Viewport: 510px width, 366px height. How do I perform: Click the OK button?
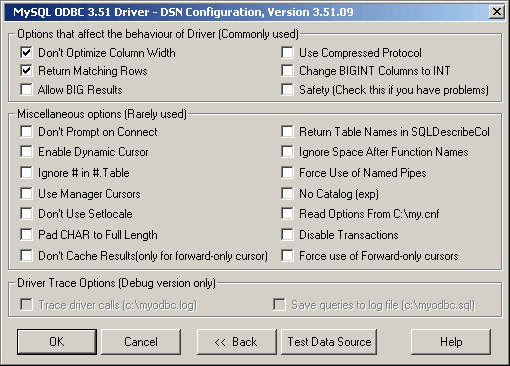(57, 342)
